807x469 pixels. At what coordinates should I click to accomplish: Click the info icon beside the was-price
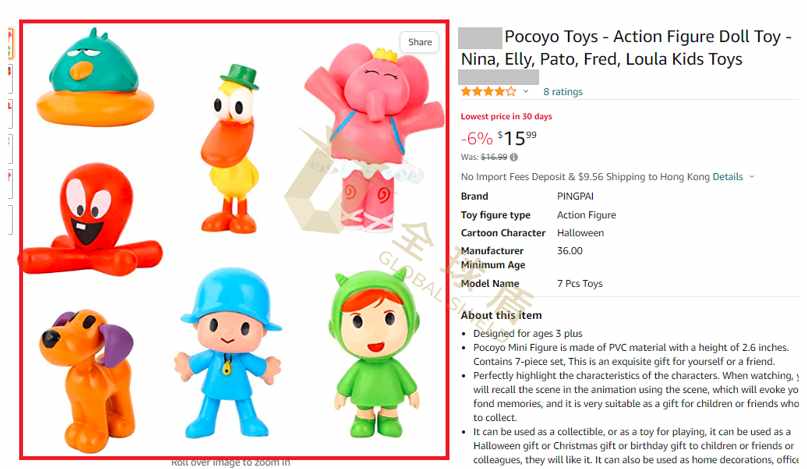pyautogui.click(x=514, y=157)
